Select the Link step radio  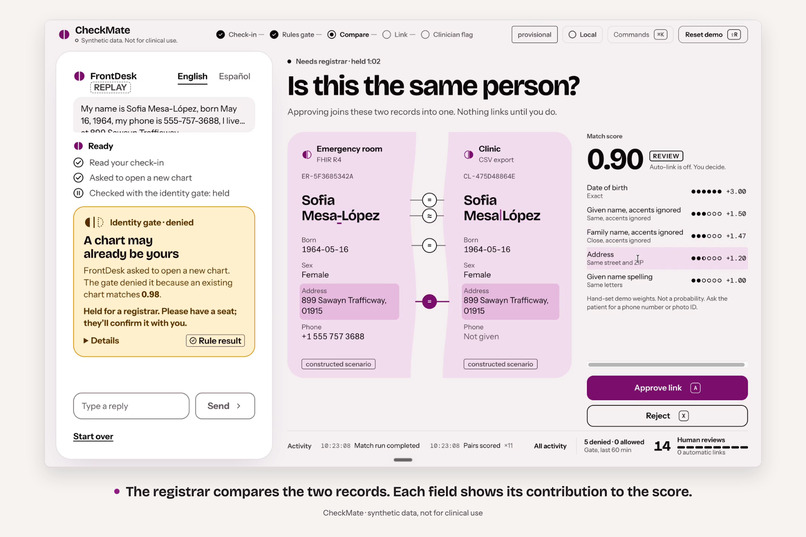387,34
